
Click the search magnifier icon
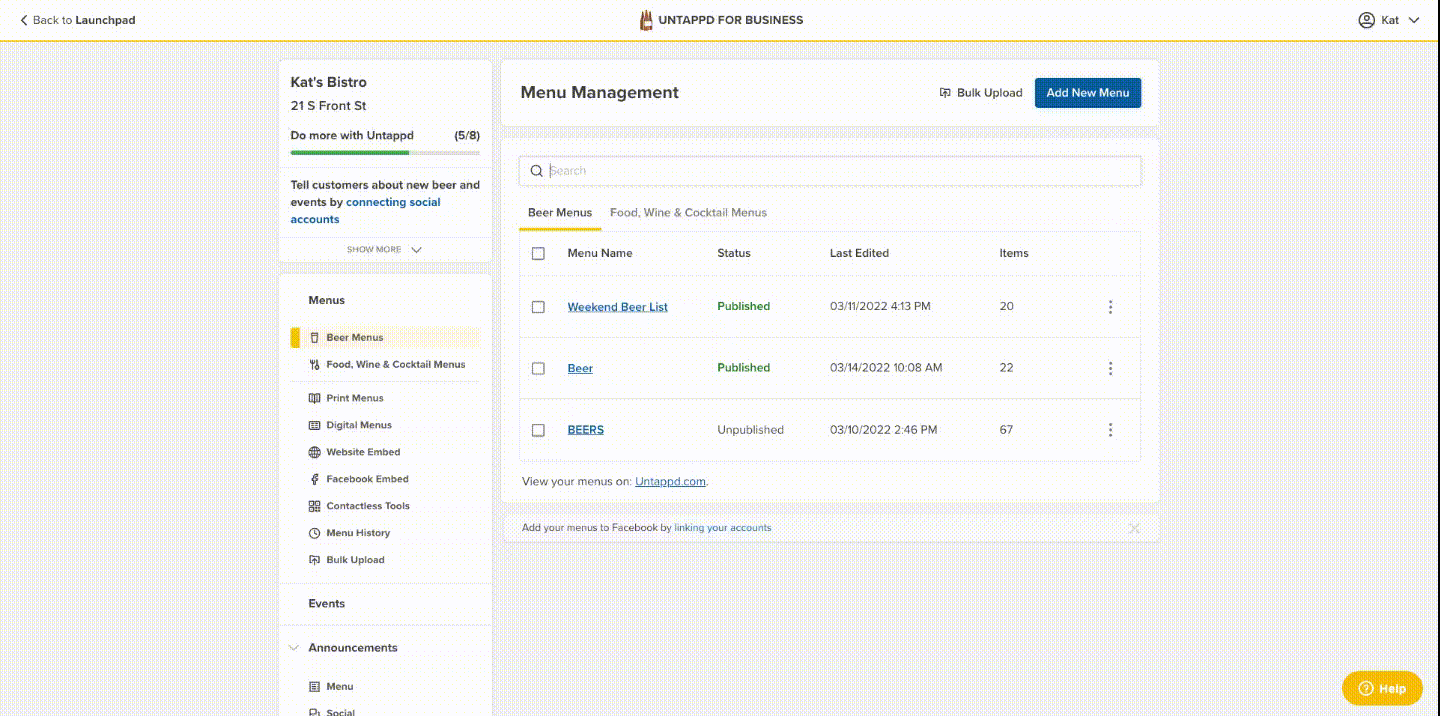[537, 171]
